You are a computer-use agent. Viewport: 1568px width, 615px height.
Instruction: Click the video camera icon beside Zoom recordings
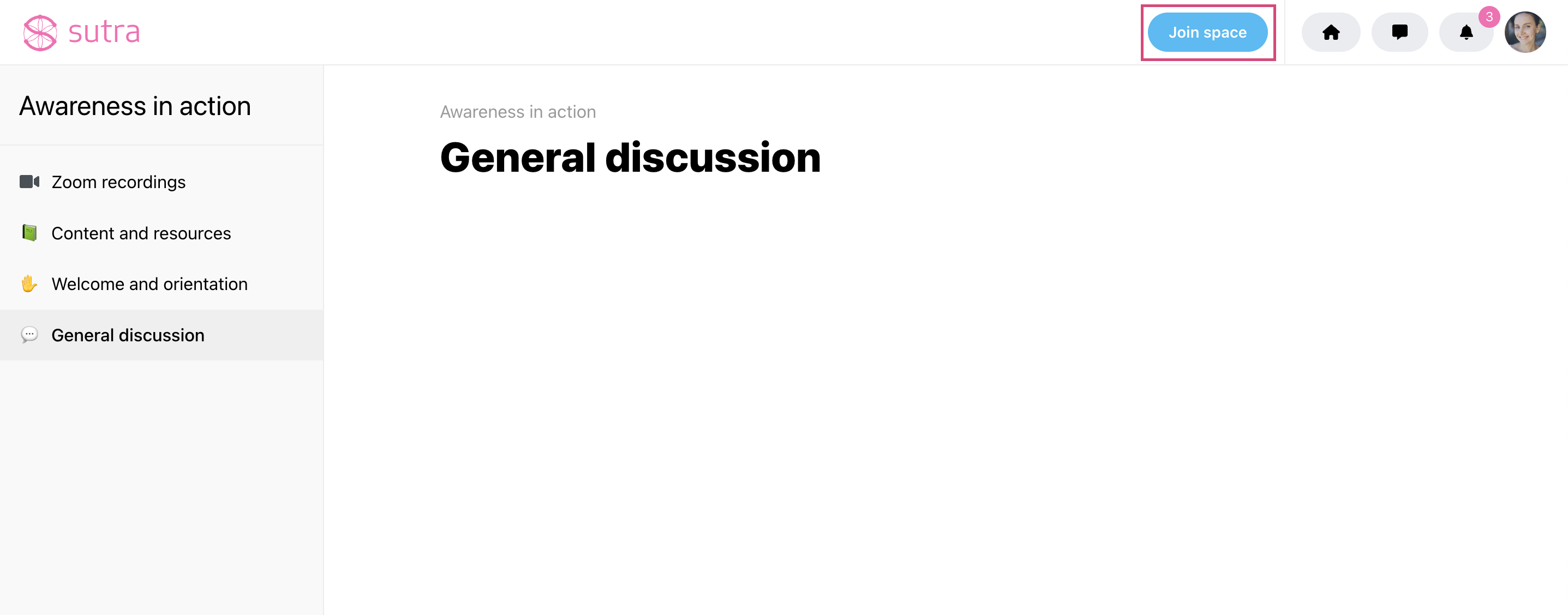tap(29, 182)
